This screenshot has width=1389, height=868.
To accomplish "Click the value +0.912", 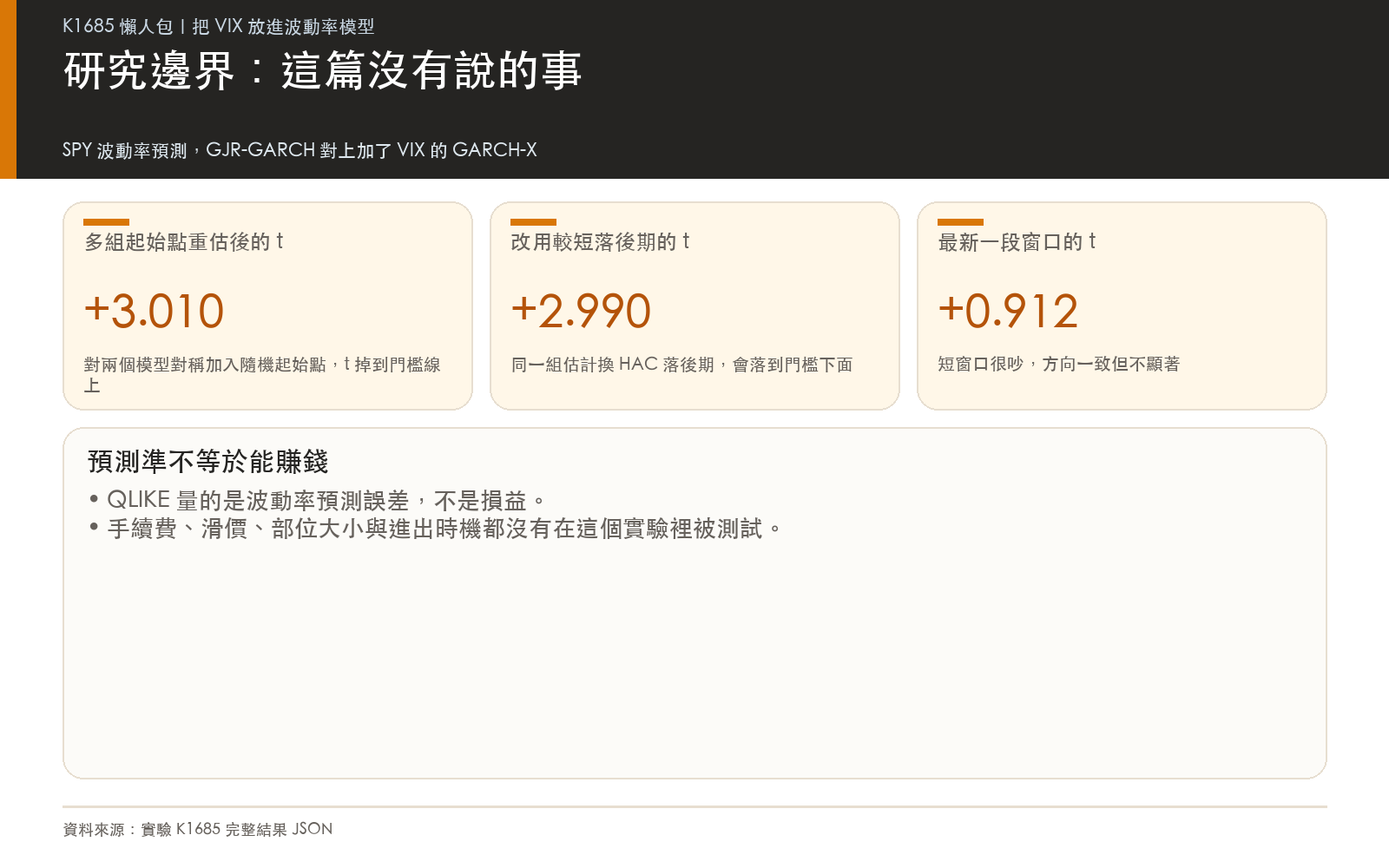I will (x=1008, y=311).
